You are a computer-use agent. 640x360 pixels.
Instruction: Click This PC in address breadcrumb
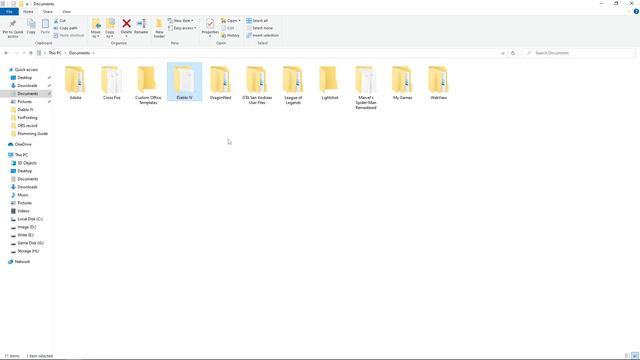[x=55, y=53]
